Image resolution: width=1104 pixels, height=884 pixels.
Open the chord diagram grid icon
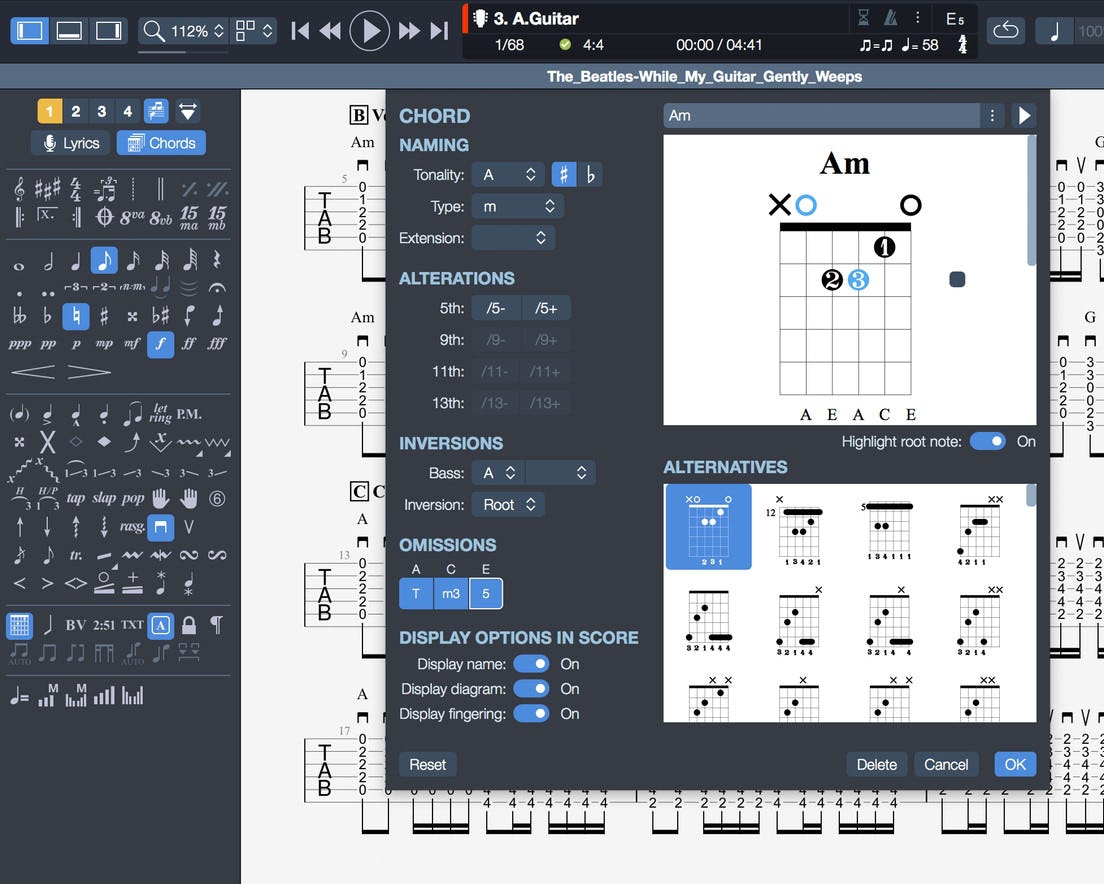coord(20,625)
